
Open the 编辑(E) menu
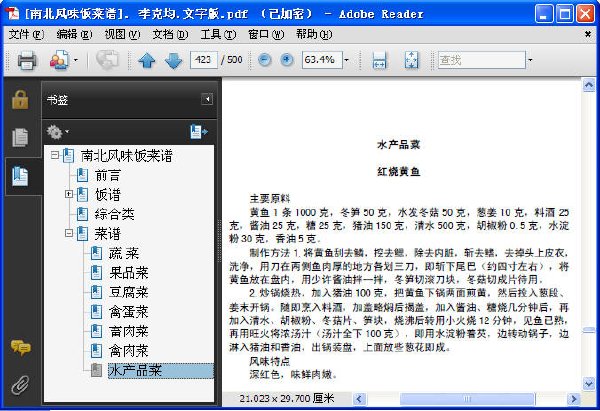(74, 34)
